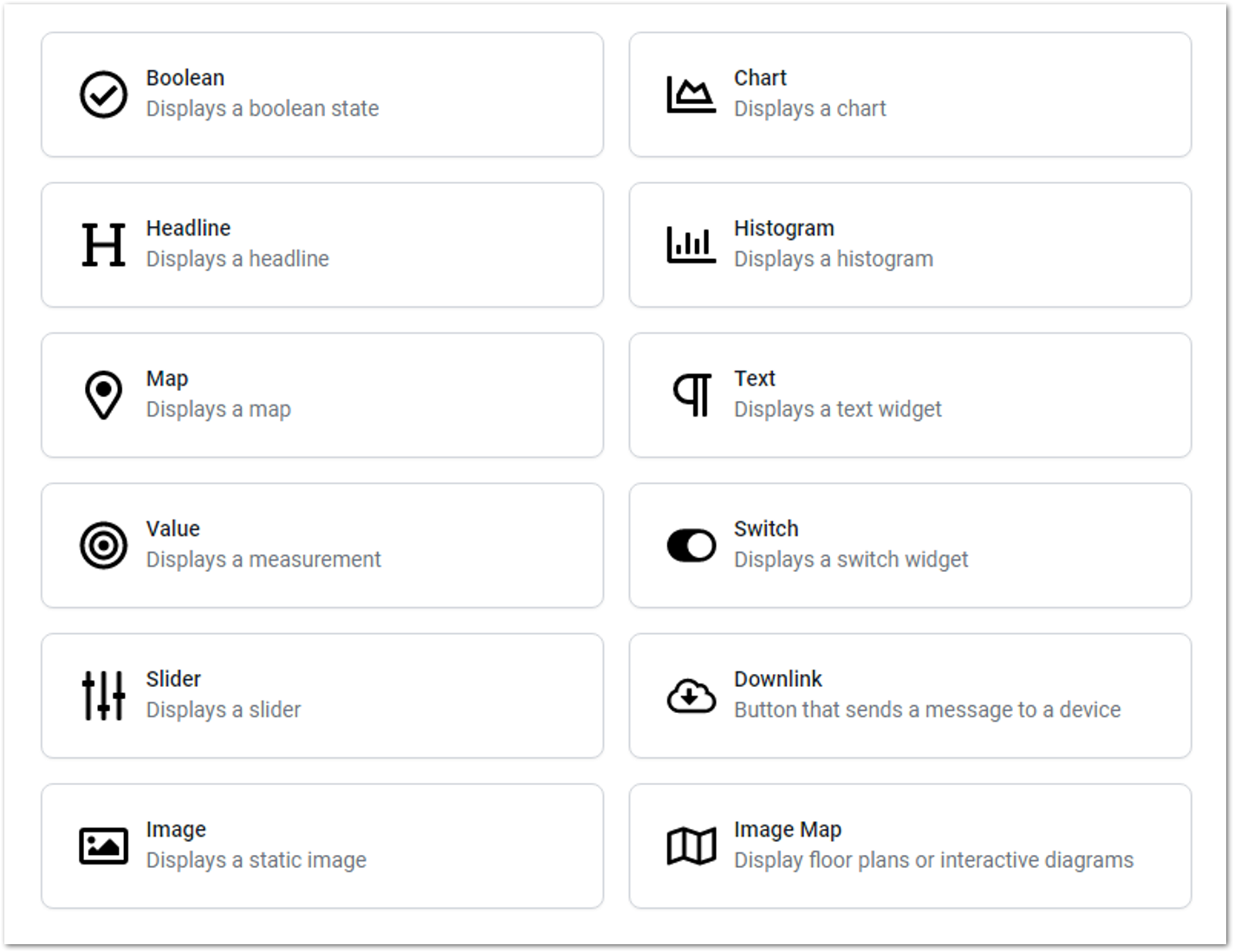The height and width of the screenshot is (952, 1234).
Task: Select the Downlink message button widget
Action: pyautogui.click(x=910, y=694)
